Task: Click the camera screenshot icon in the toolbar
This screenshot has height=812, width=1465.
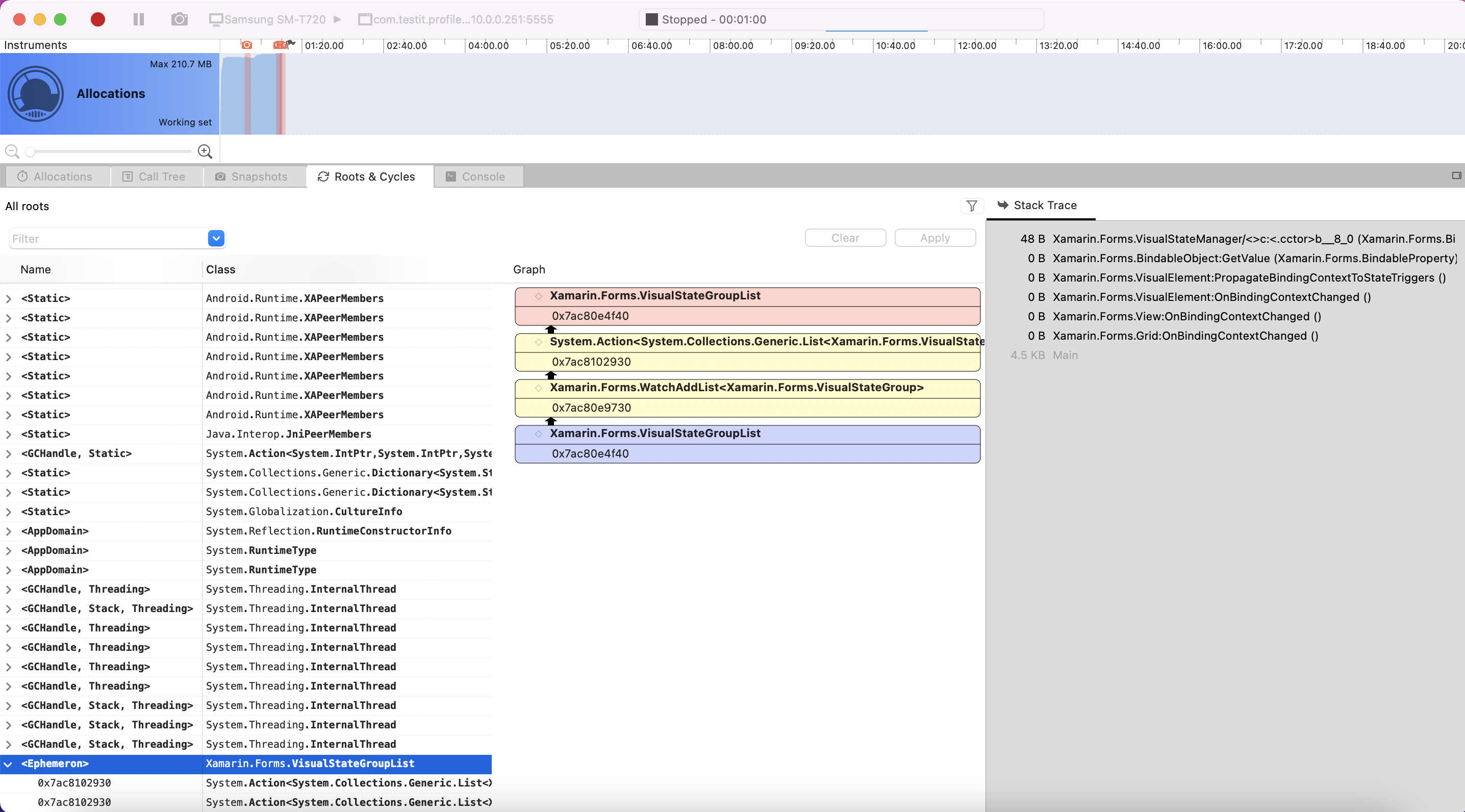Action: click(179, 19)
